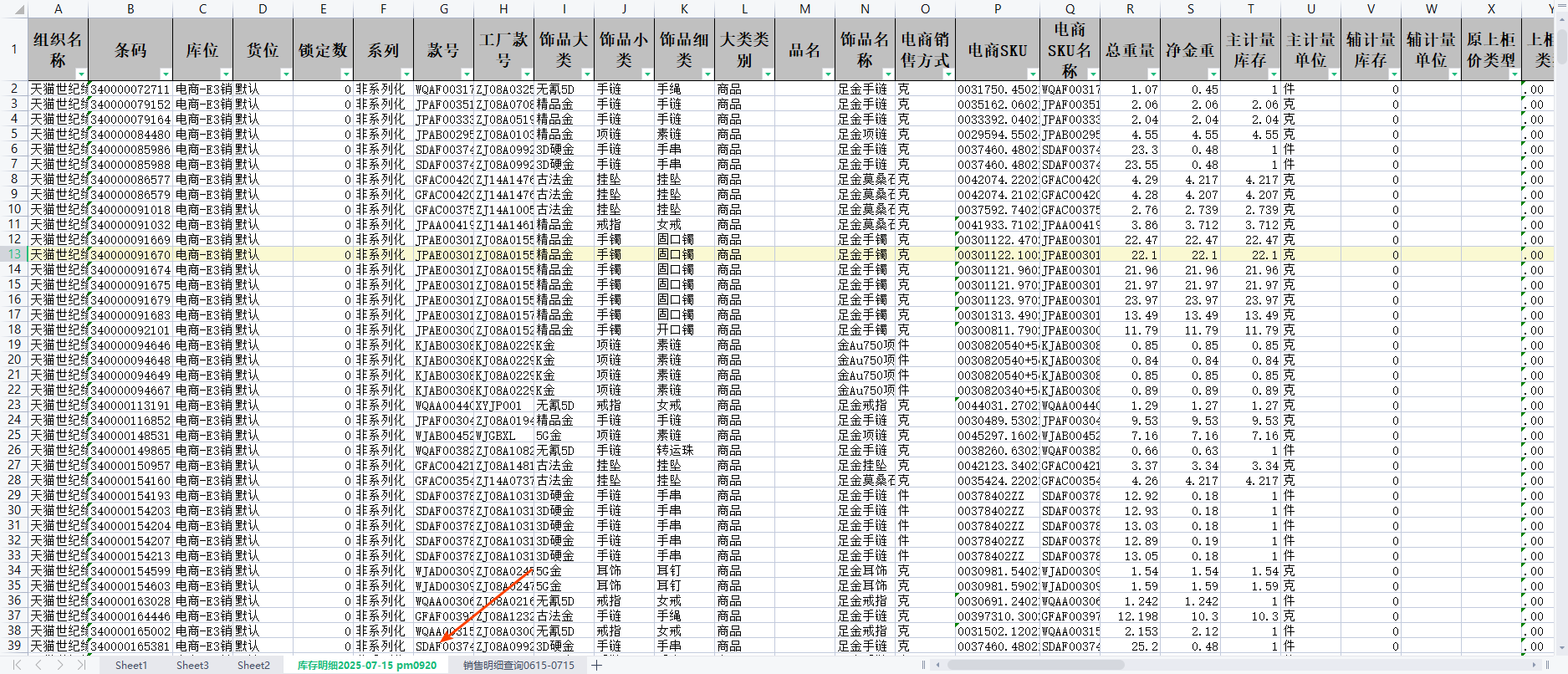
Task: Select column P header
Action: [x=997, y=8]
